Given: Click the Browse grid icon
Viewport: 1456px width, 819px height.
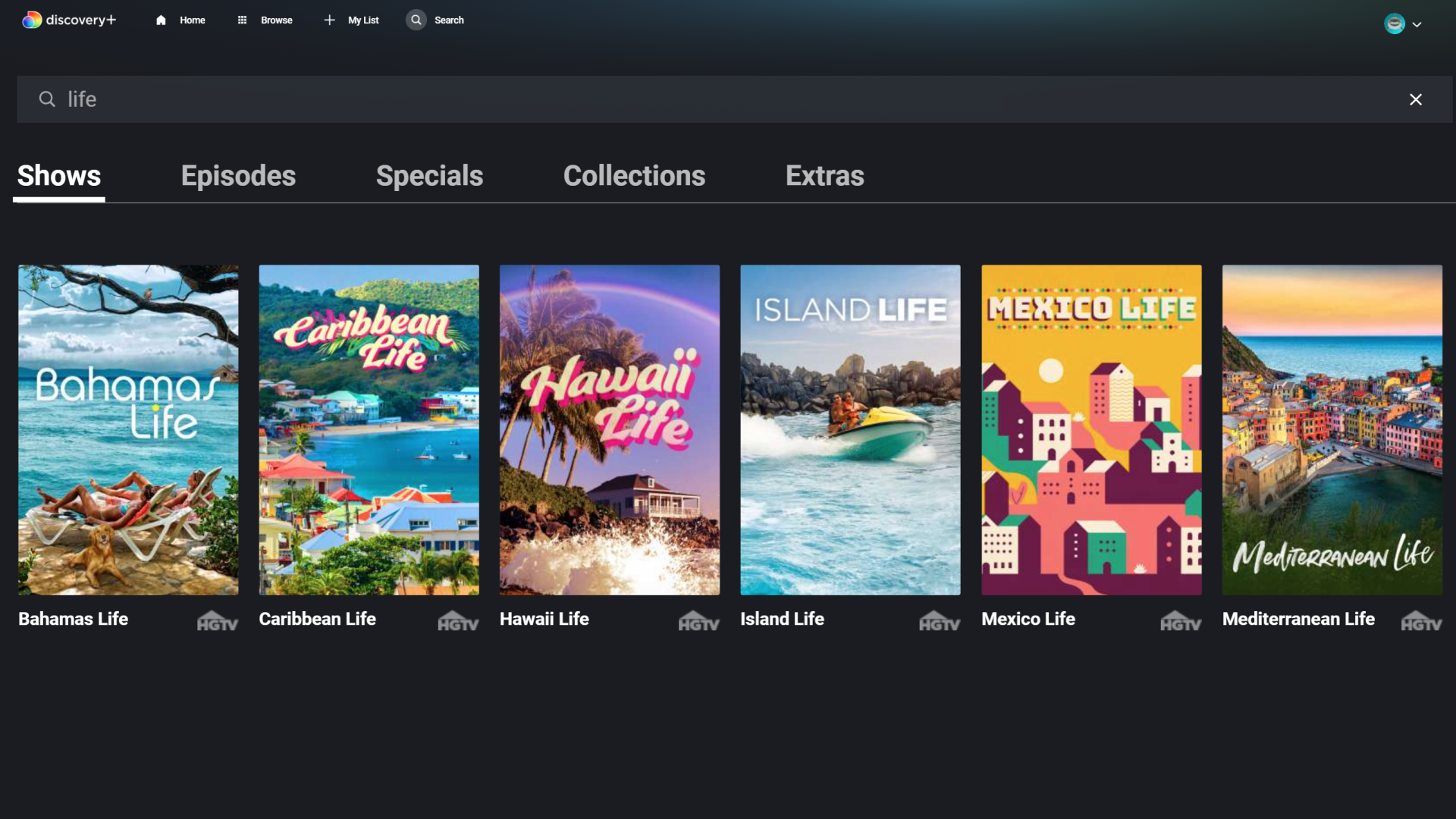Looking at the screenshot, I should point(242,20).
